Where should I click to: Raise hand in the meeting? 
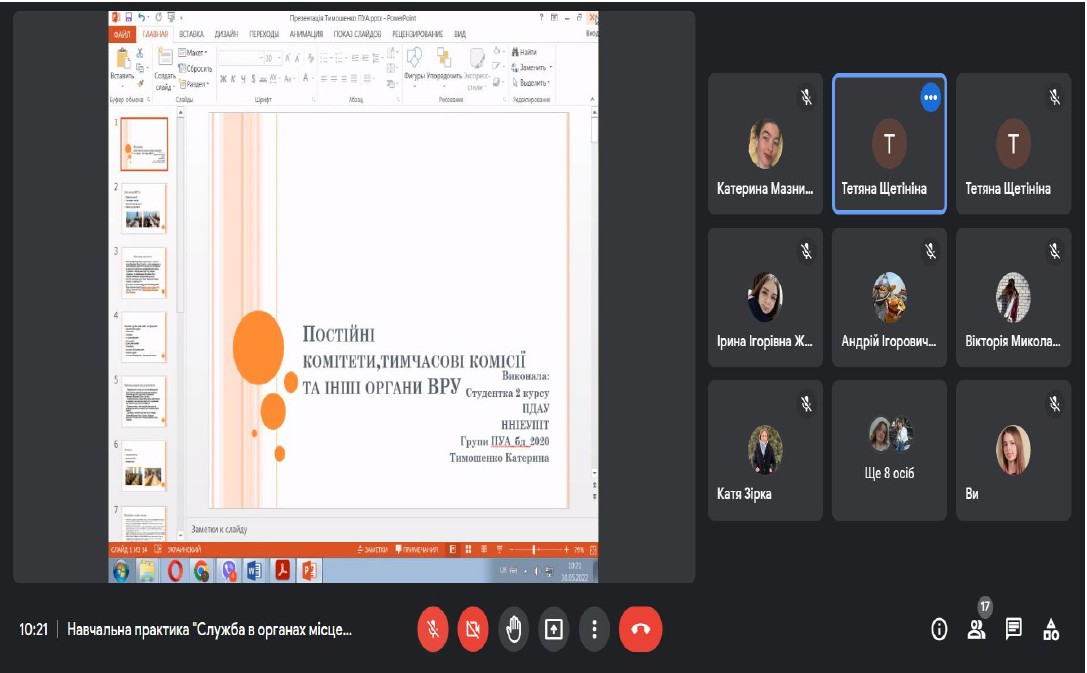coord(514,629)
